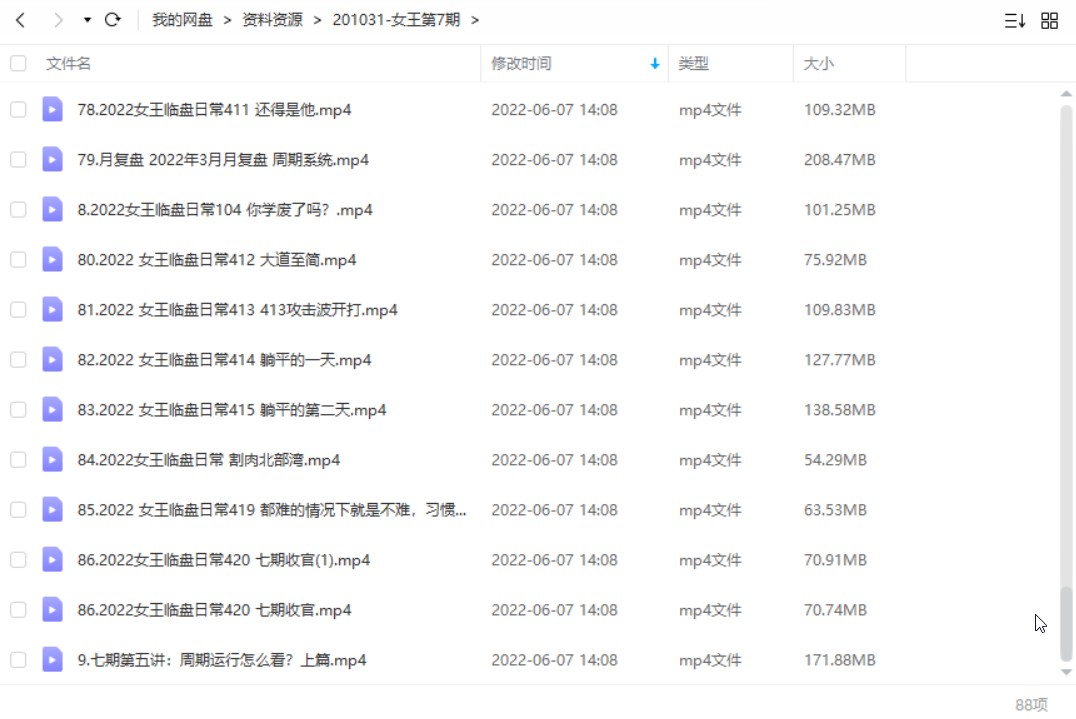Click size value 171.88MB

839,660
